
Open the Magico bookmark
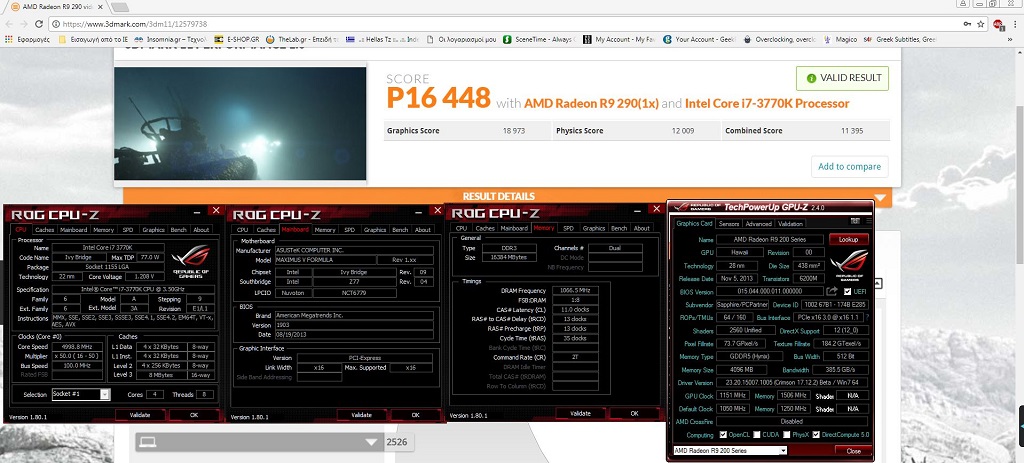[841, 39]
